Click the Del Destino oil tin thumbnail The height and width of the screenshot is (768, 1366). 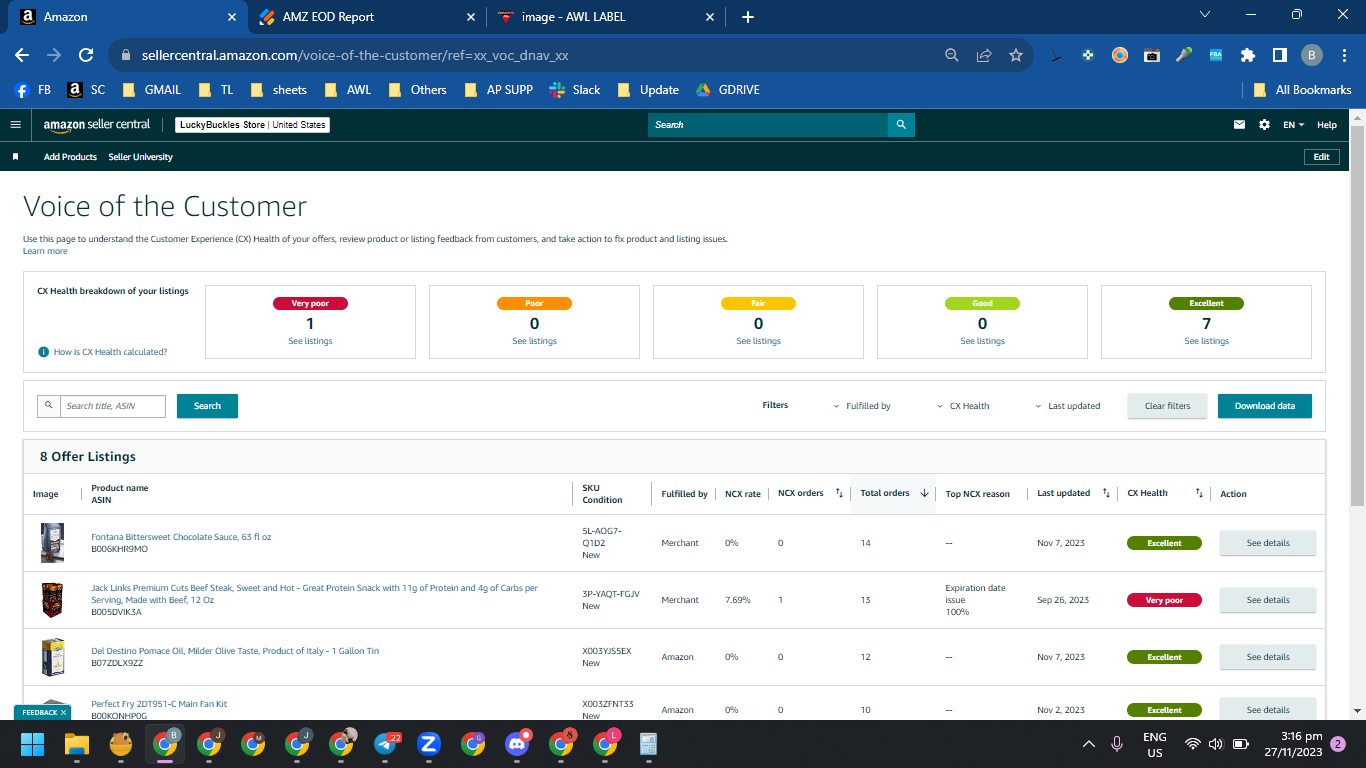tap(52, 657)
